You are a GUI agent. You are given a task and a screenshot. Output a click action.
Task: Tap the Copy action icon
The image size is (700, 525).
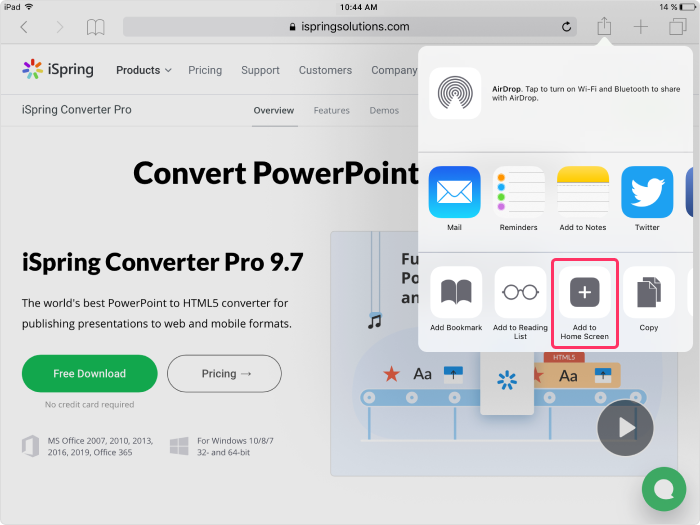coord(649,292)
